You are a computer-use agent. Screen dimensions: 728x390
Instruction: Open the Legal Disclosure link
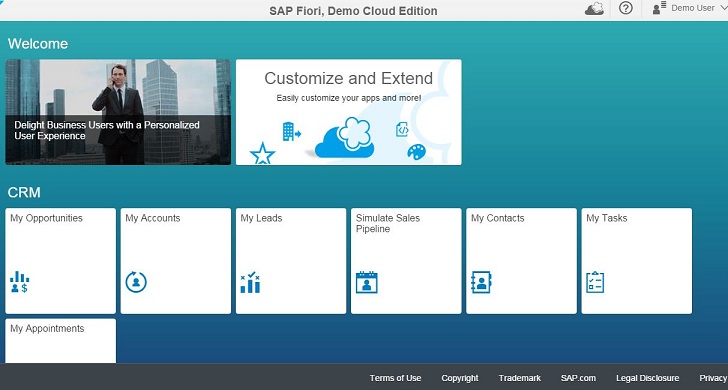(647, 378)
